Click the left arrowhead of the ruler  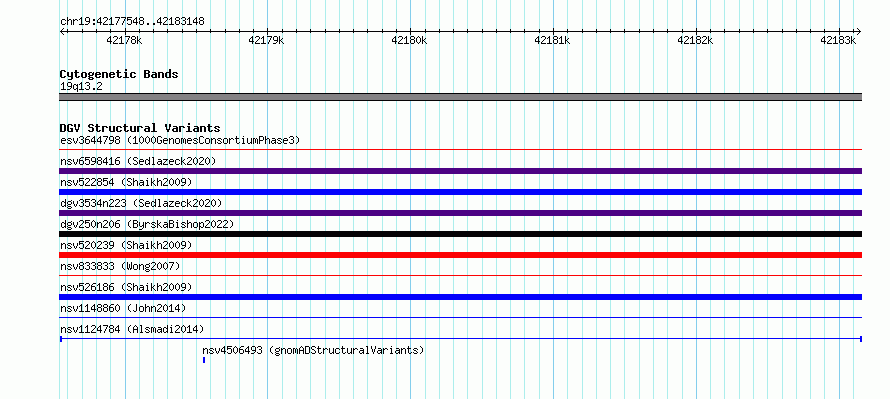(x=62, y=32)
